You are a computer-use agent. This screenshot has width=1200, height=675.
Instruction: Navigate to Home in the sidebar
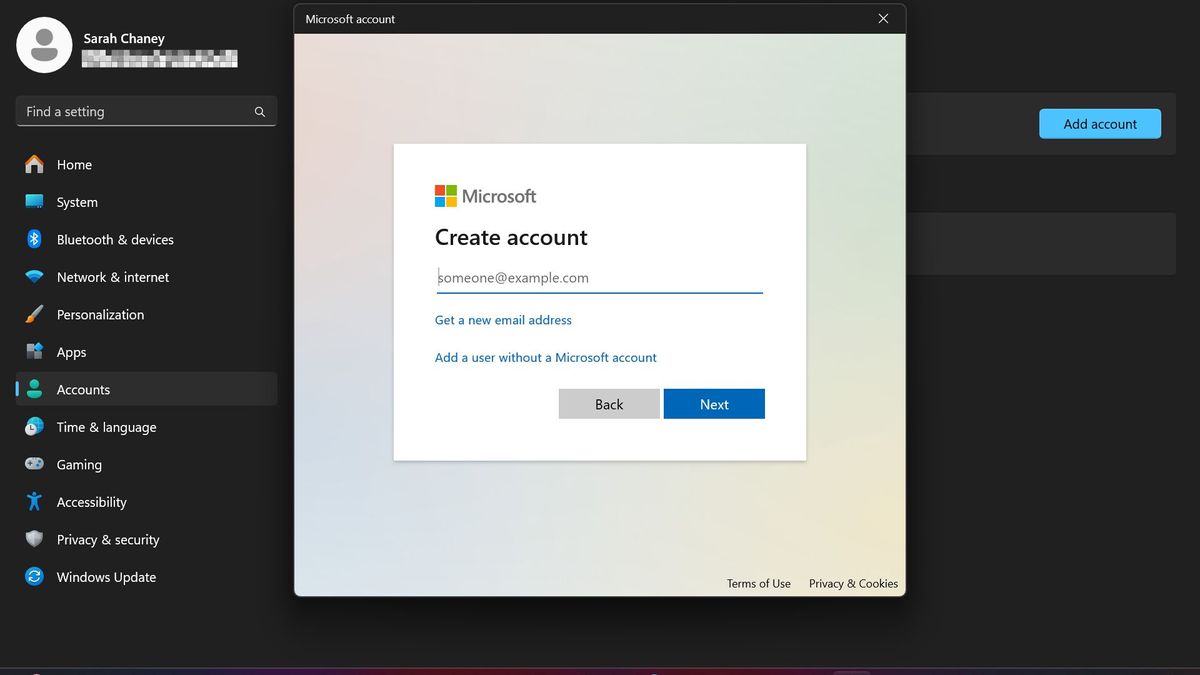(74, 164)
